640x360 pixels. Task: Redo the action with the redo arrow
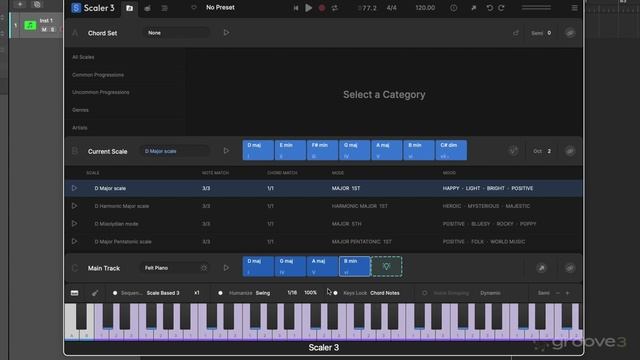click(x=501, y=8)
